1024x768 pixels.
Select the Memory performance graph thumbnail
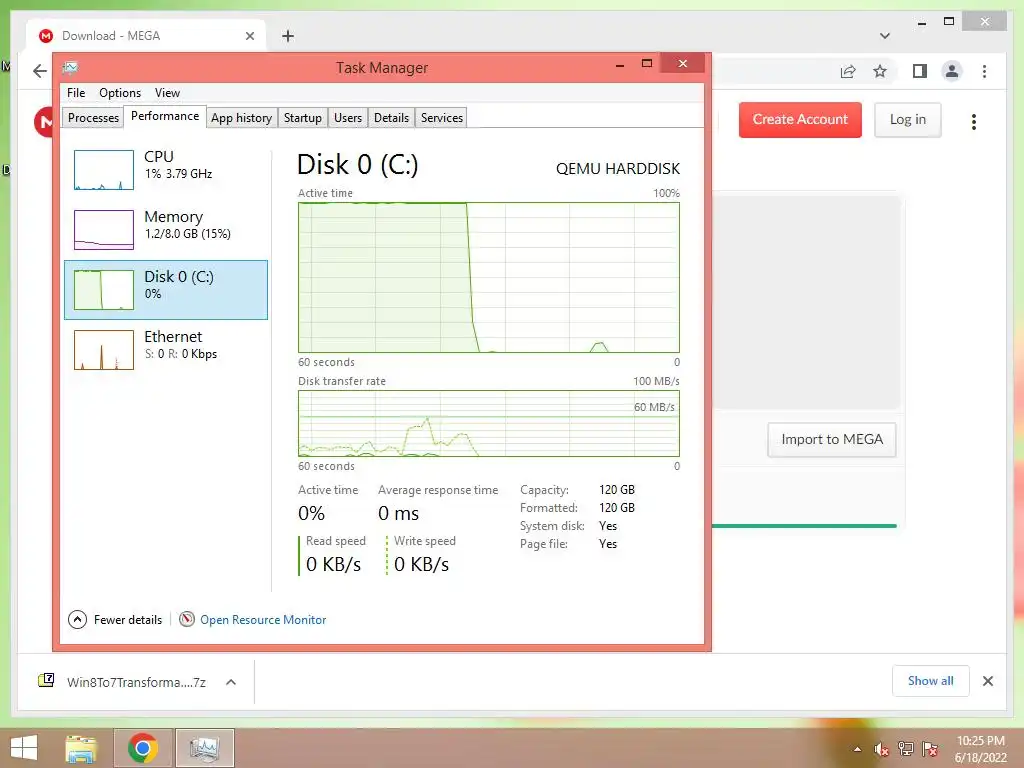point(104,230)
